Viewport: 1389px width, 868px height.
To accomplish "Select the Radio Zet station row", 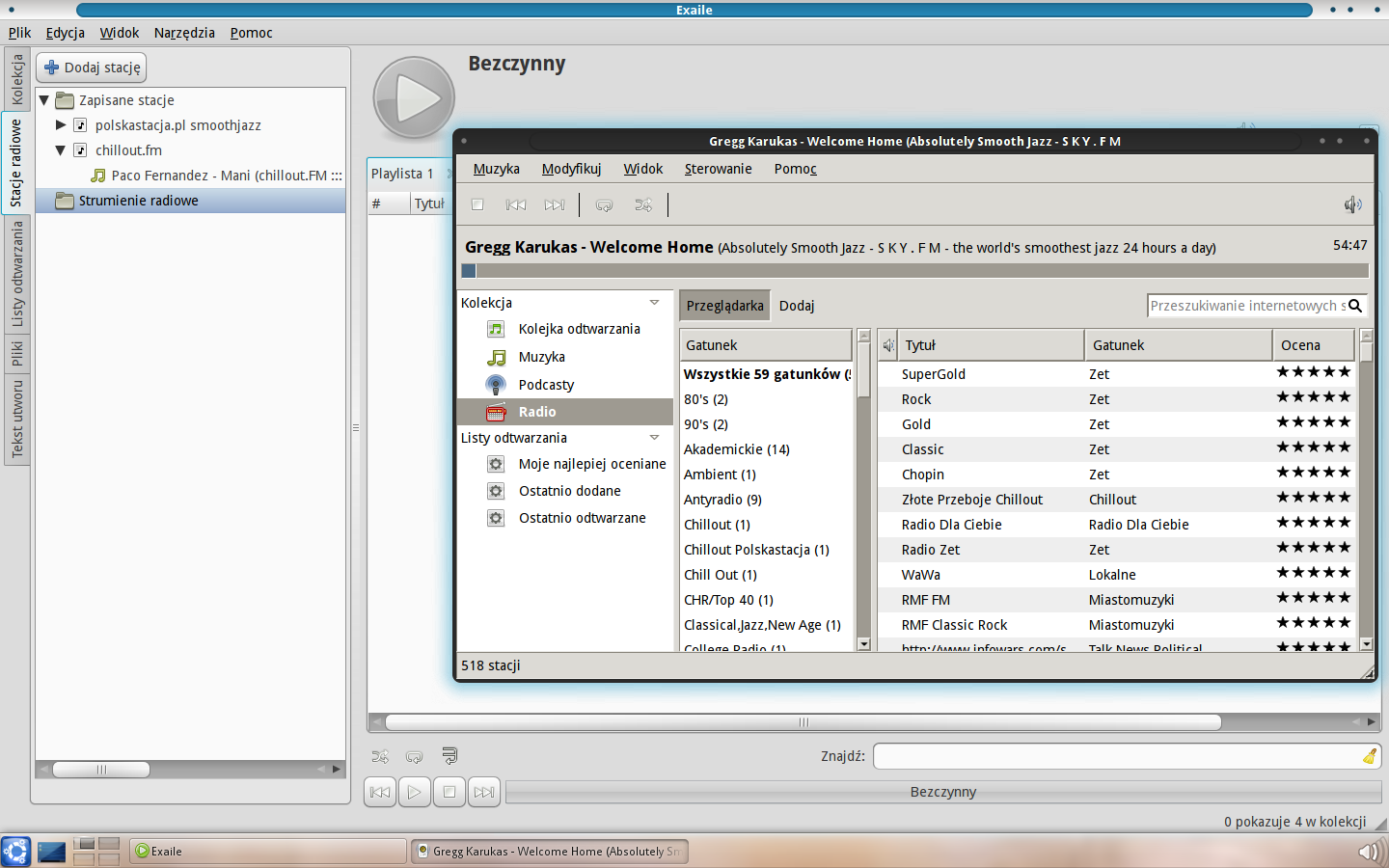I will (1117, 550).
